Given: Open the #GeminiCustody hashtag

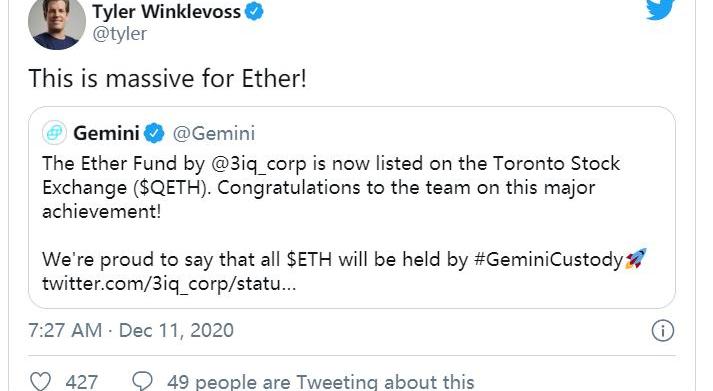Looking at the screenshot, I should pyautogui.click(x=548, y=260).
